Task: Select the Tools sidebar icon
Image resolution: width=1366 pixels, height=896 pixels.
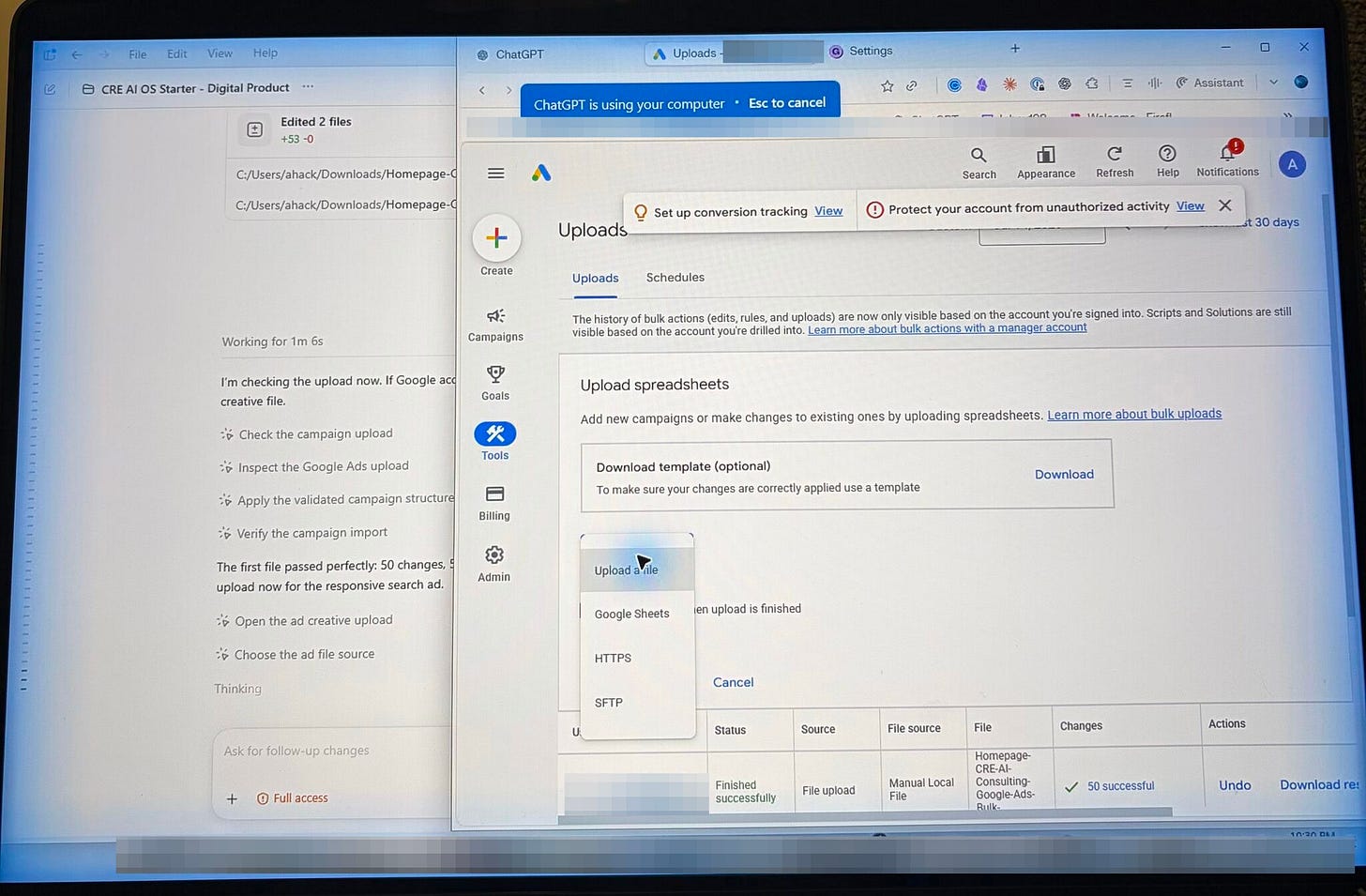Action: [x=495, y=433]
